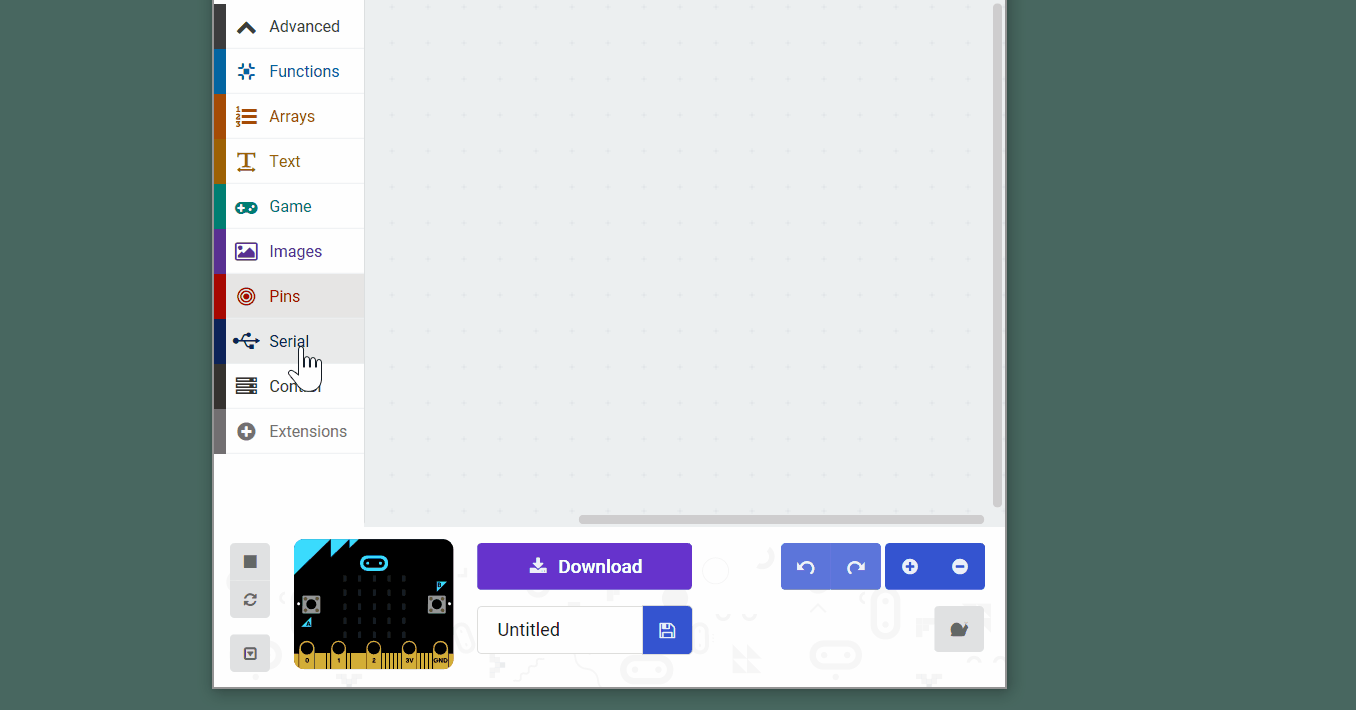This screenshot has height=710, width=1356.
Task: Click the Download button
Action: [x=584, y=566]
